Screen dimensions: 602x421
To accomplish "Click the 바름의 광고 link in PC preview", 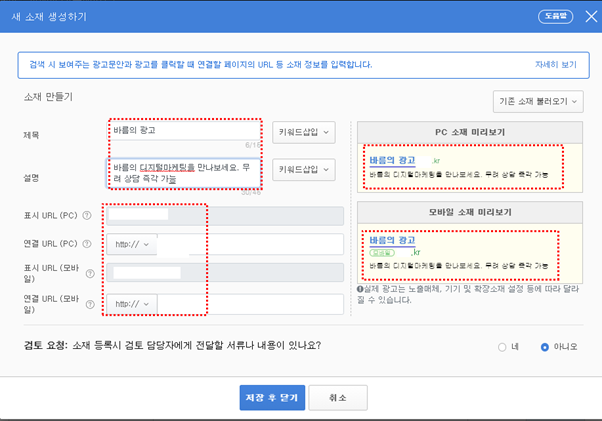I will tap(392, 160).
